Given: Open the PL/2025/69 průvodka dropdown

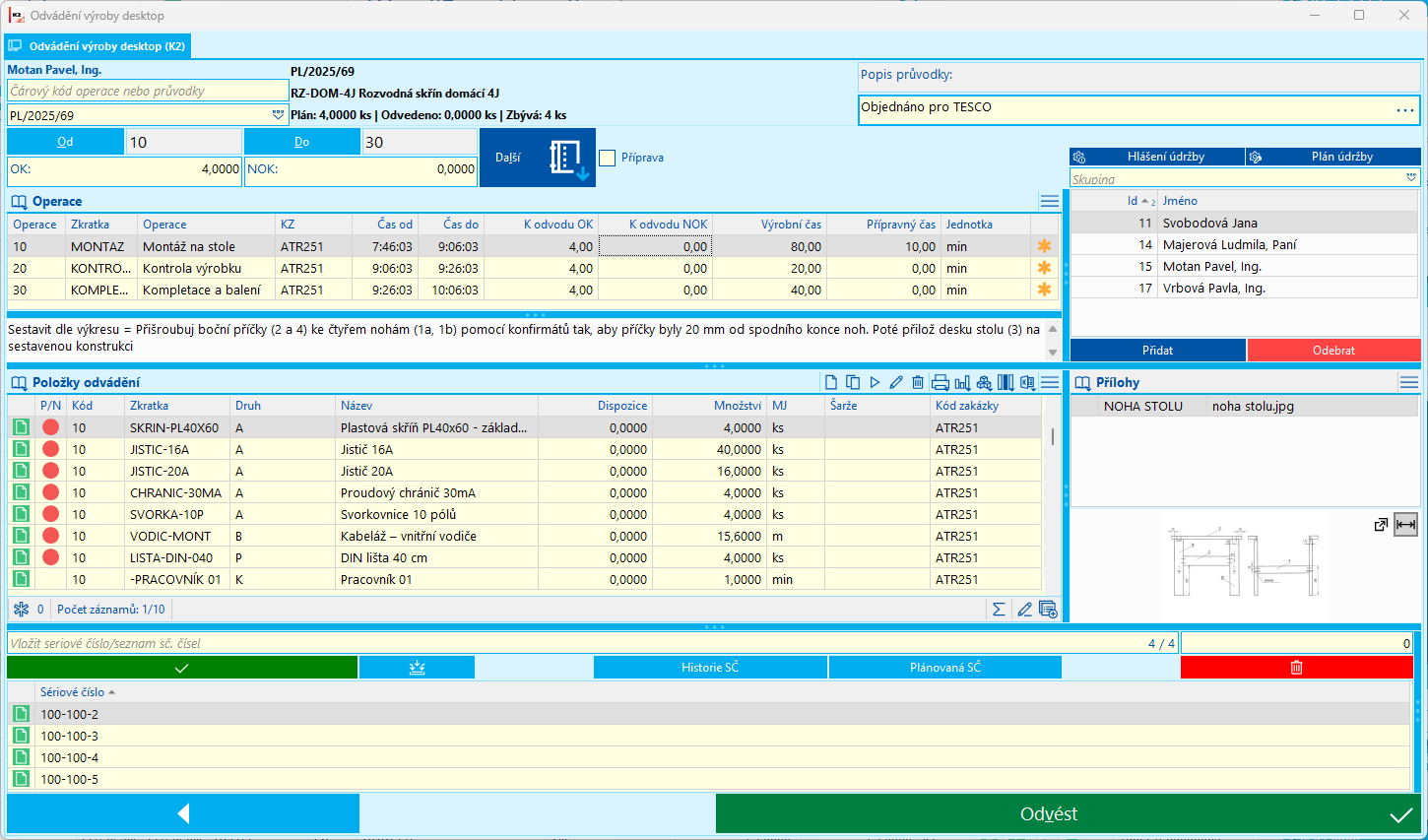Looking at the screenshot, I should click(x=278, y=115).
